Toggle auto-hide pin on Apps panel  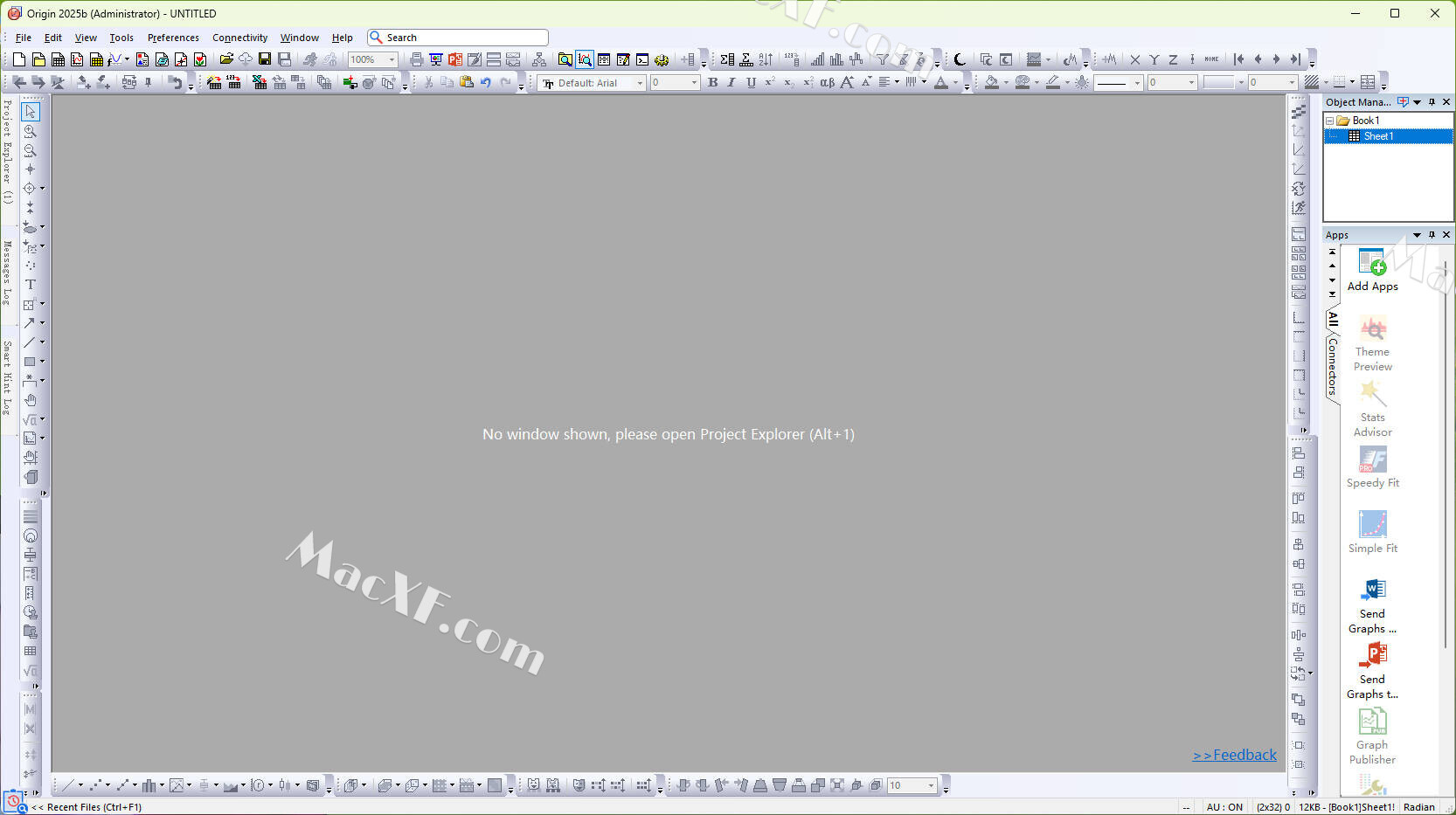(1432, 235)
